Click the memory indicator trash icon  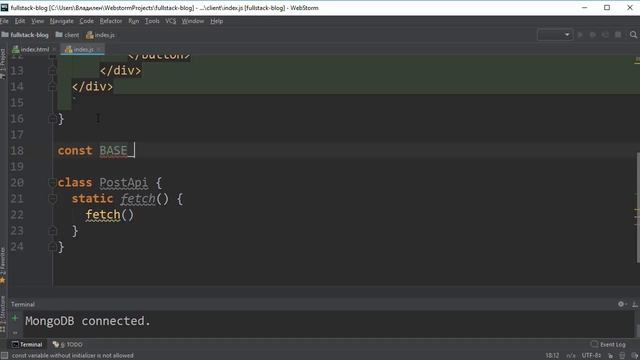click(622, 356)
